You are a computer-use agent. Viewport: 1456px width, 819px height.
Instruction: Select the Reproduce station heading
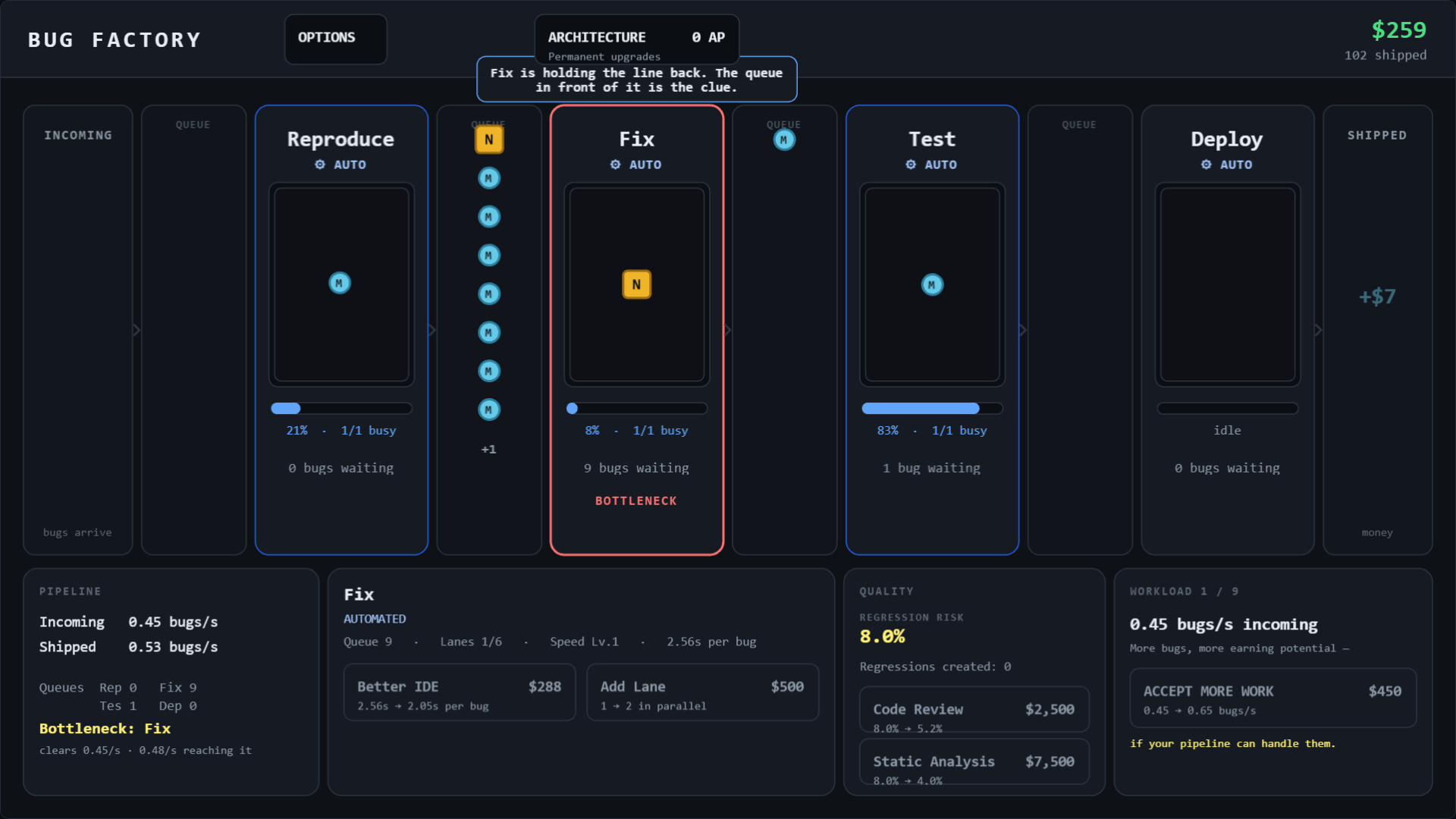click(x=340, y=139)
